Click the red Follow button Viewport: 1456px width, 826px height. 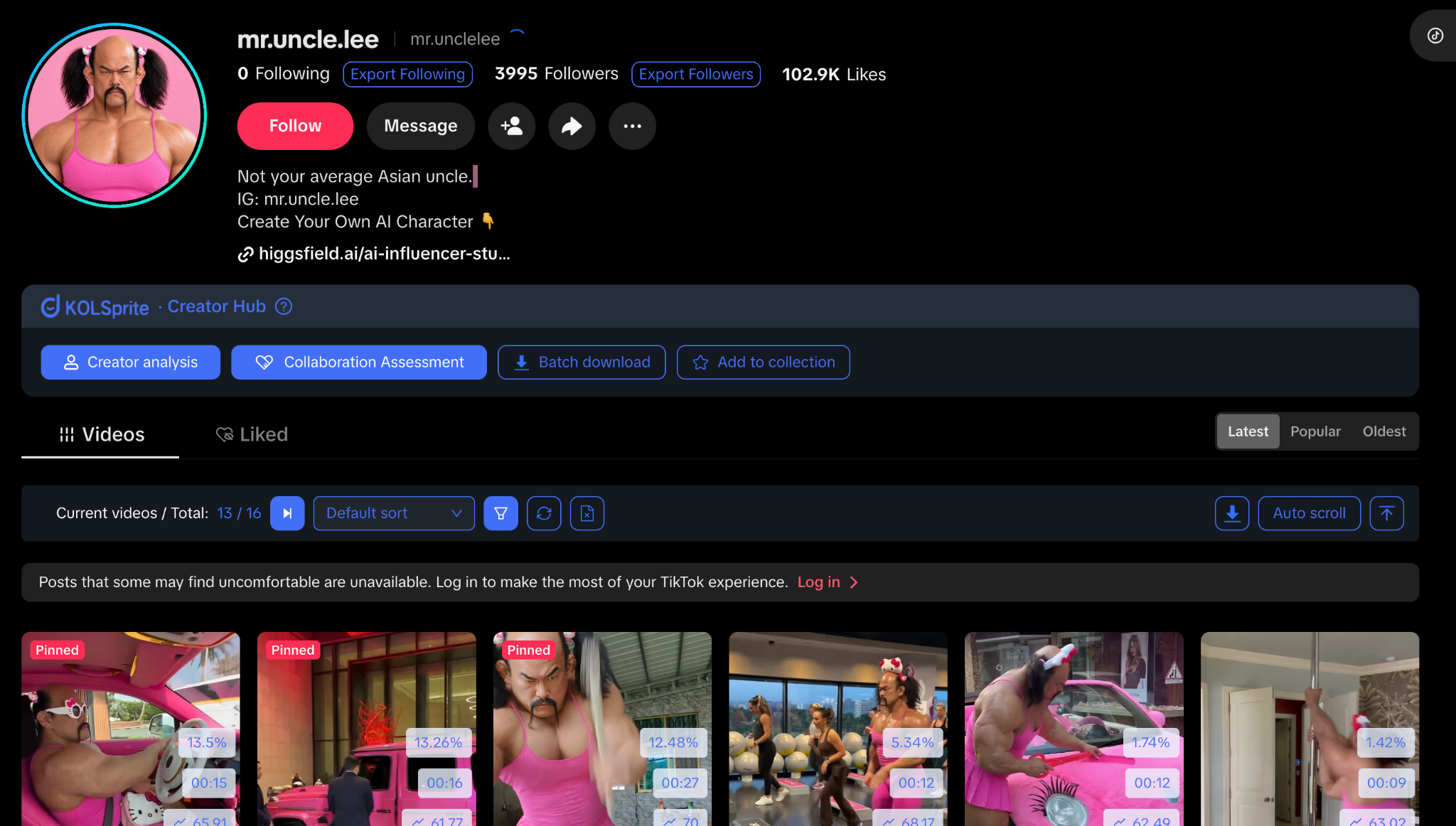click(295, 126)
